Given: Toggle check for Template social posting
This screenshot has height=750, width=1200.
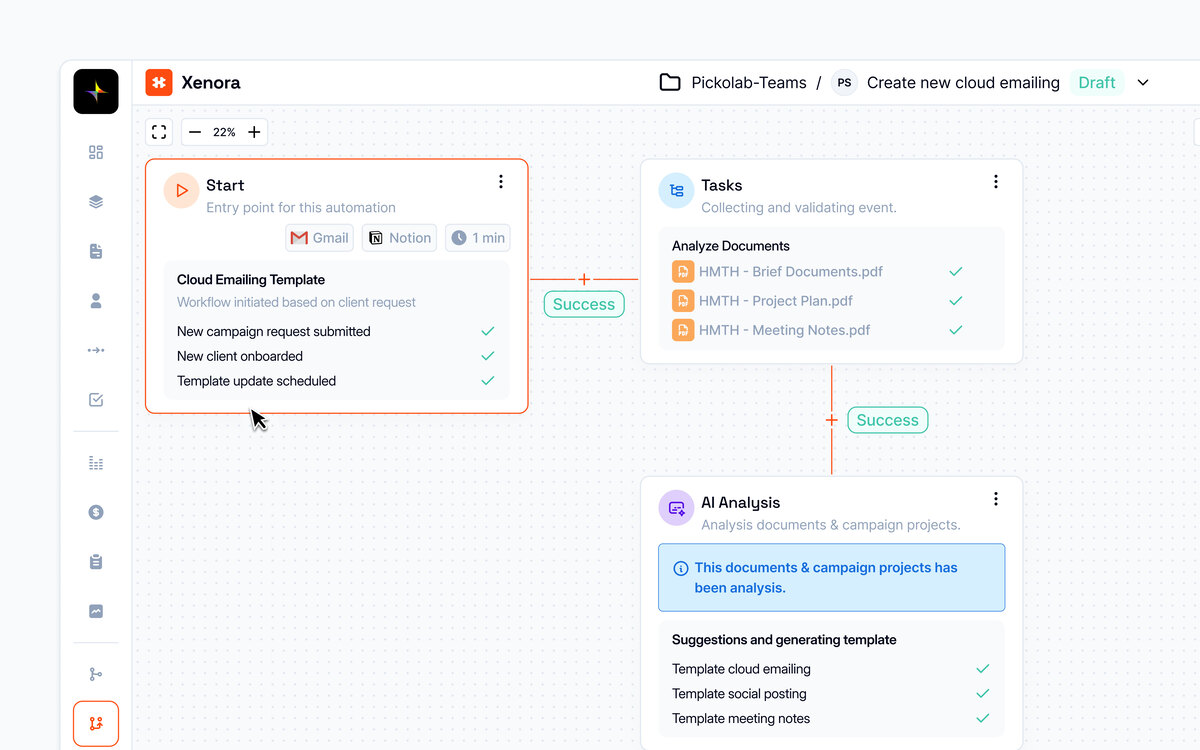Looking at the screenshot, I should pos(983,694).
